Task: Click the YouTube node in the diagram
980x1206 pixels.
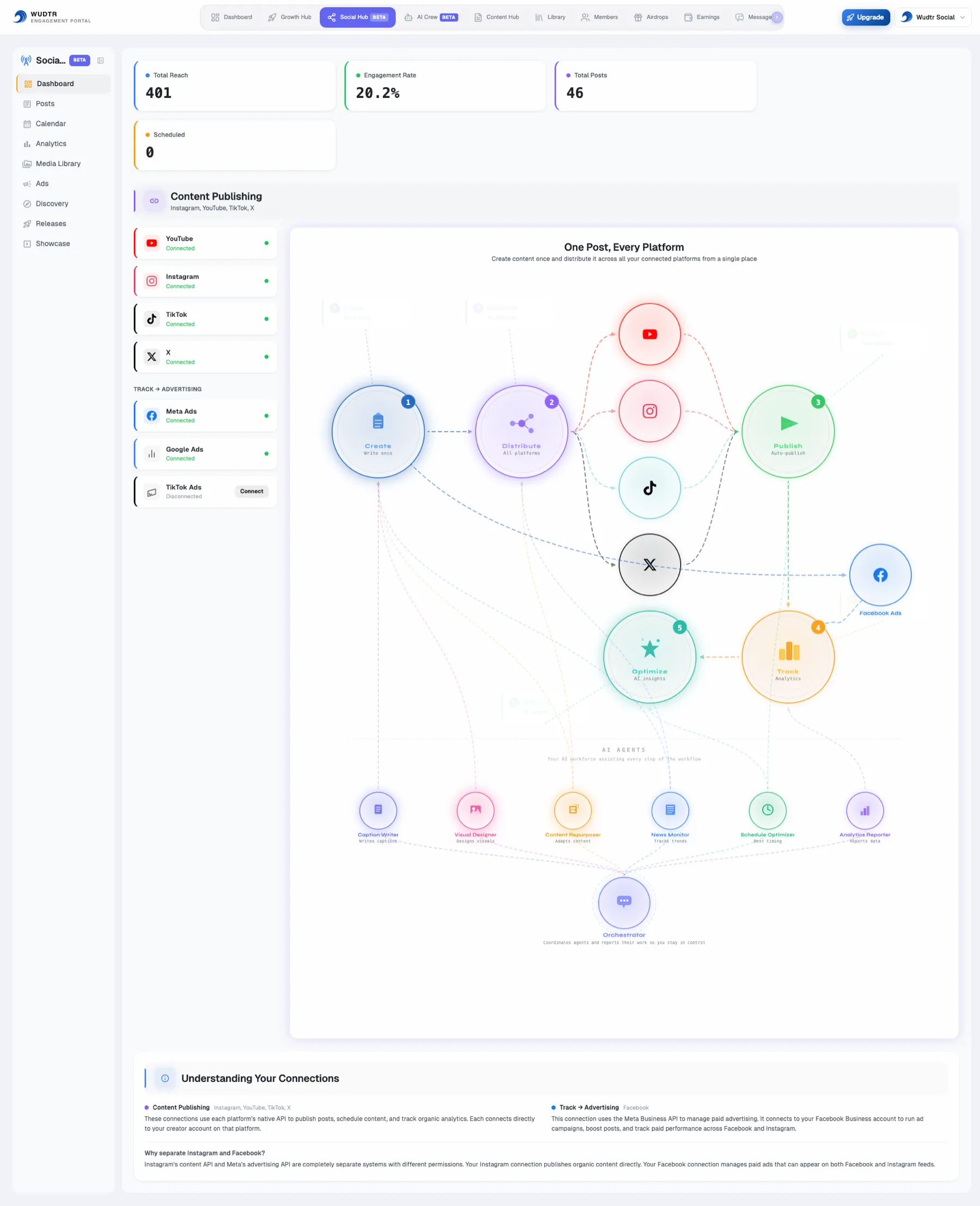Action: point(650,334)
